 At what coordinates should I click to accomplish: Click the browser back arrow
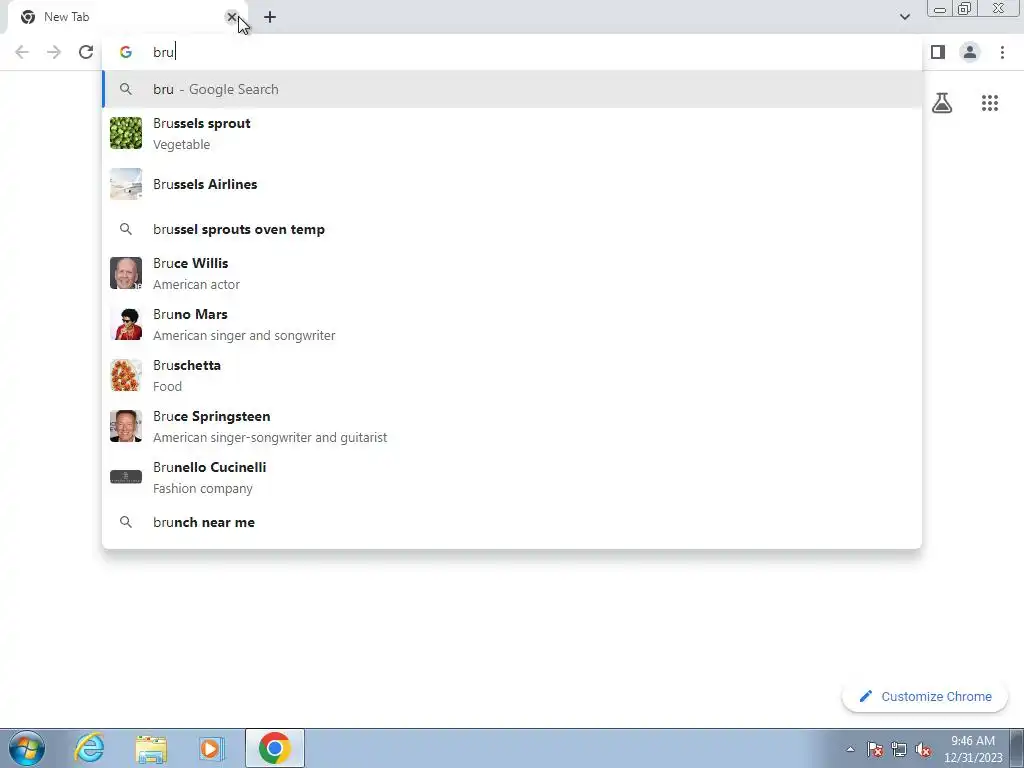click(22, 52)
